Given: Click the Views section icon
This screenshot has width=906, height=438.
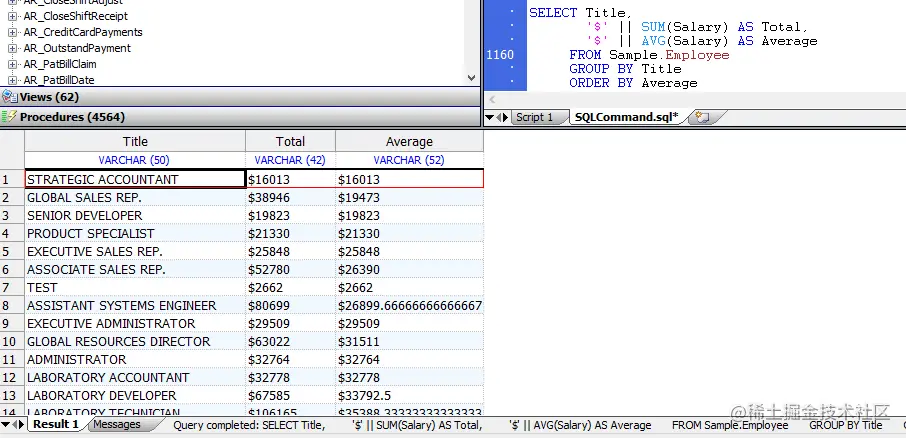Looking at the screenshot, I should pos(10,96).
